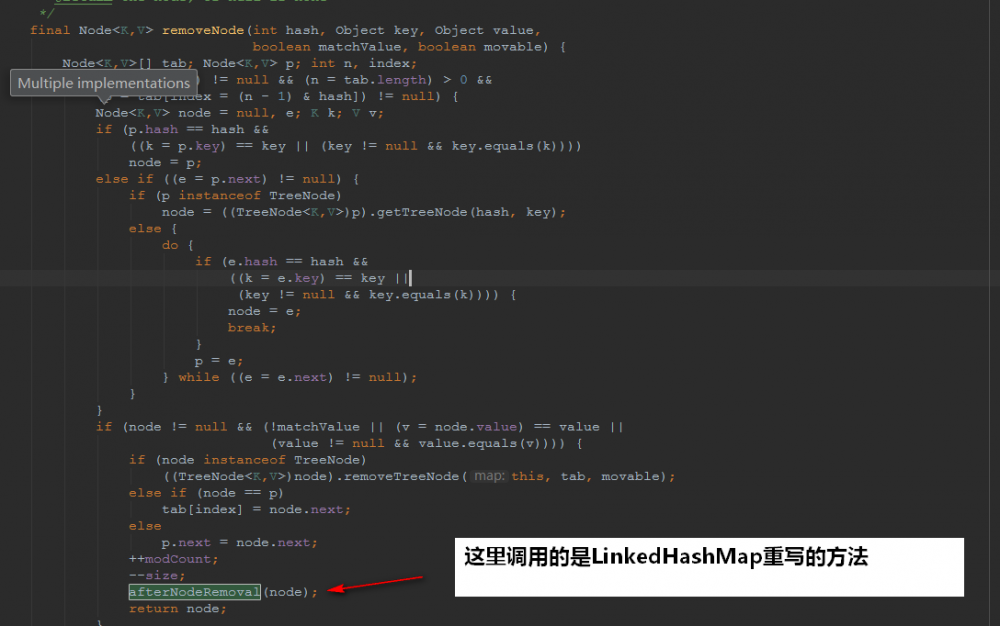
Task: Click the ++modCount; line
Action: click(x=173, y=558)
